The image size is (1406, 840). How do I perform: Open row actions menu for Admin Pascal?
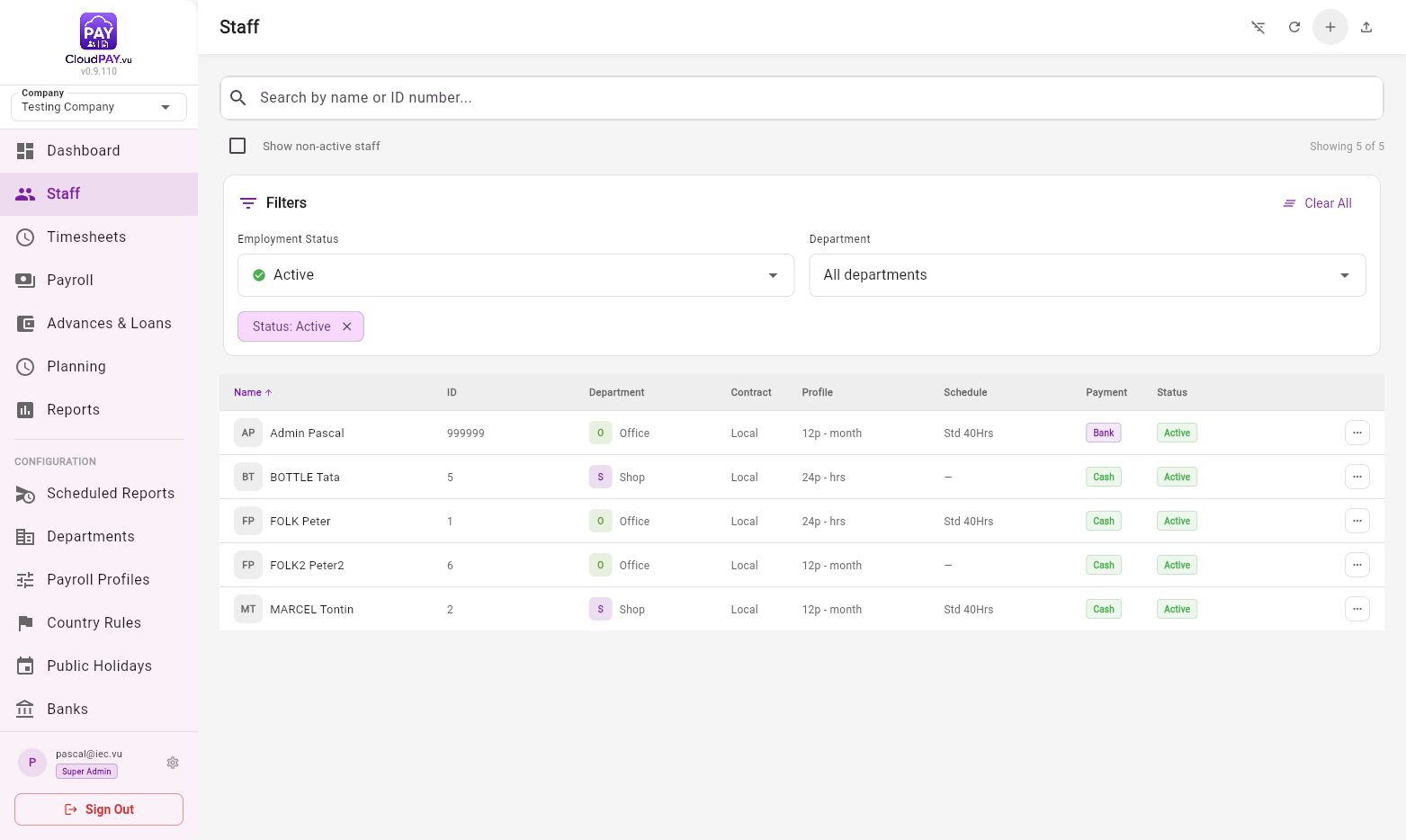click(1357, 433)
